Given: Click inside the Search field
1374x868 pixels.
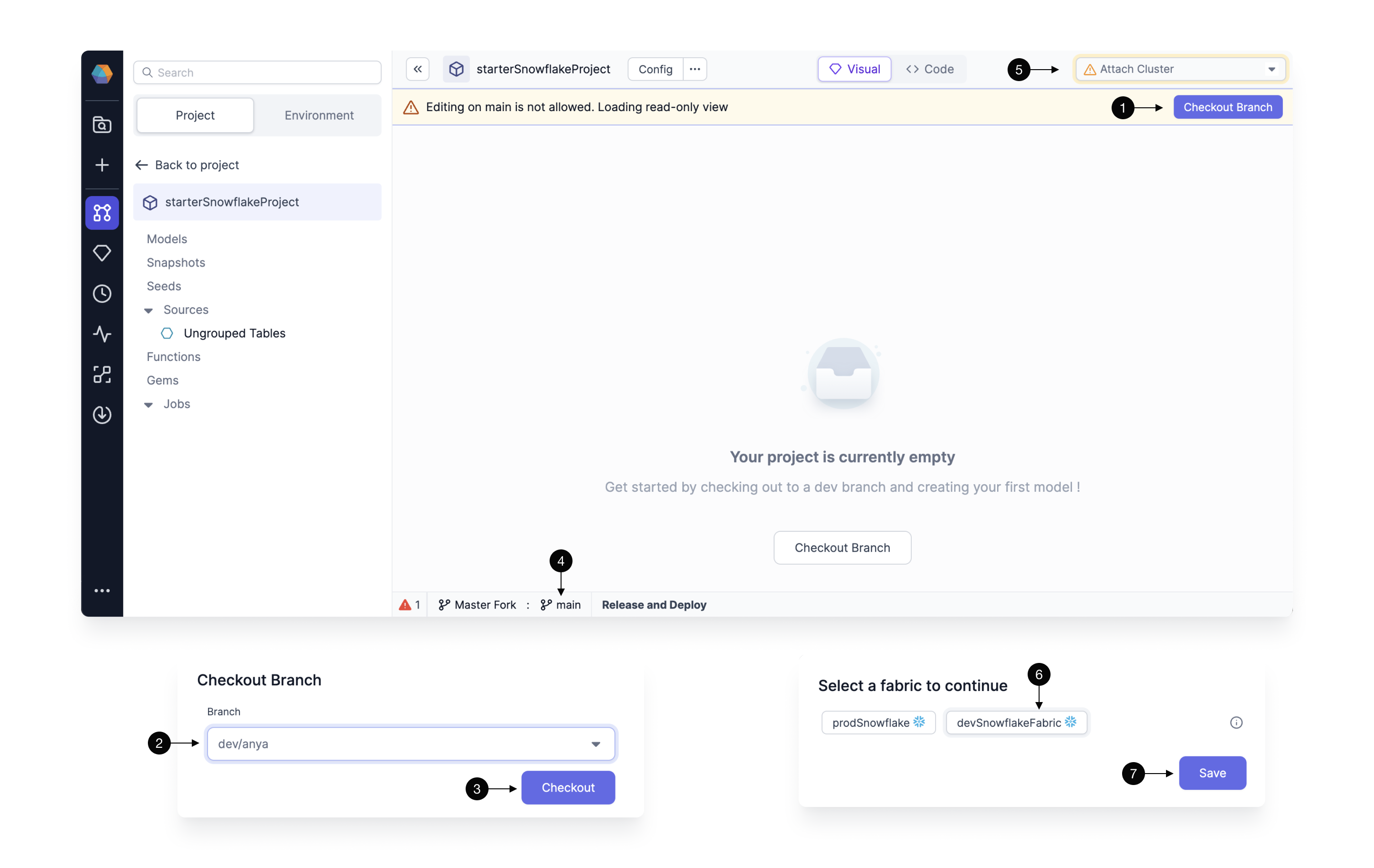Looking at the screenshot, I should [257, 72].
